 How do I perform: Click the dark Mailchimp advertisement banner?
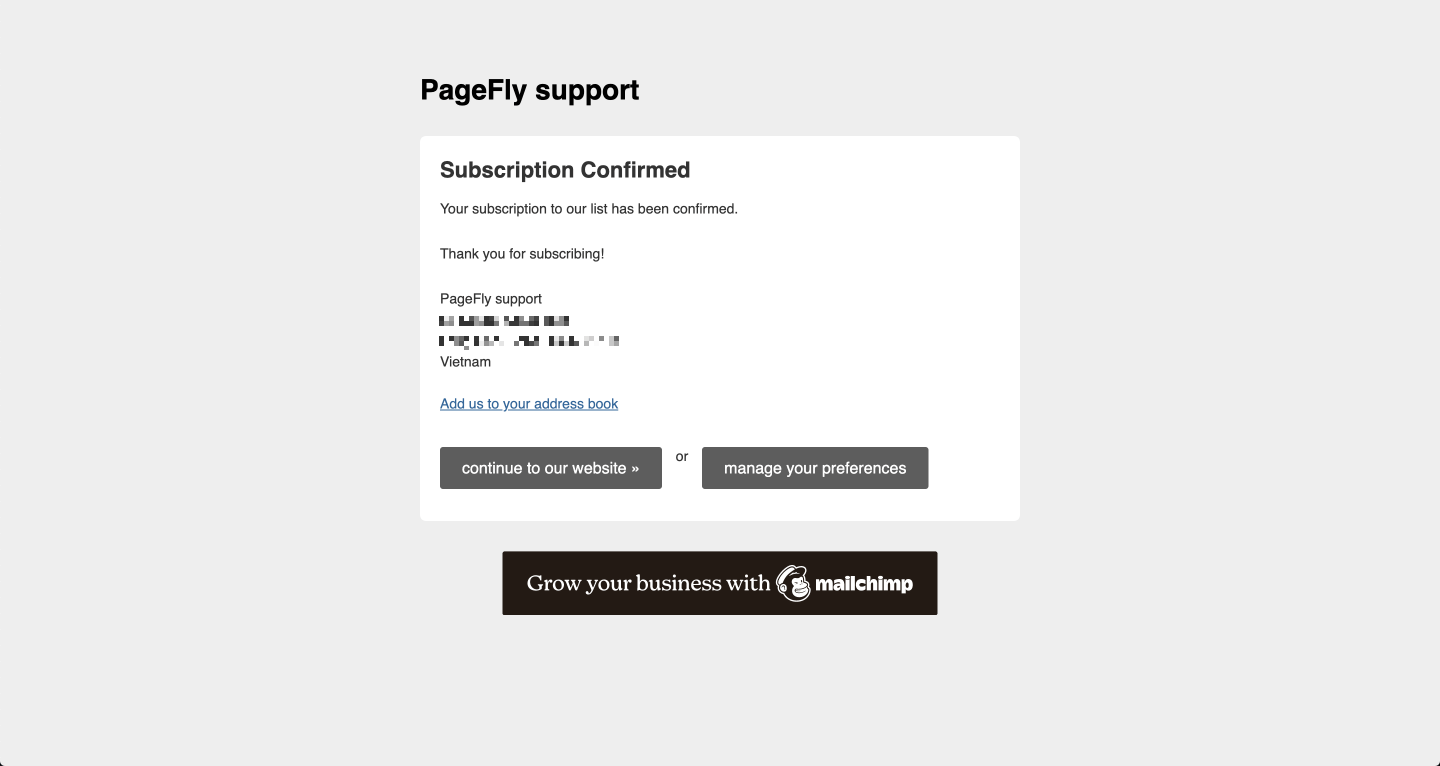click(720, 583)
